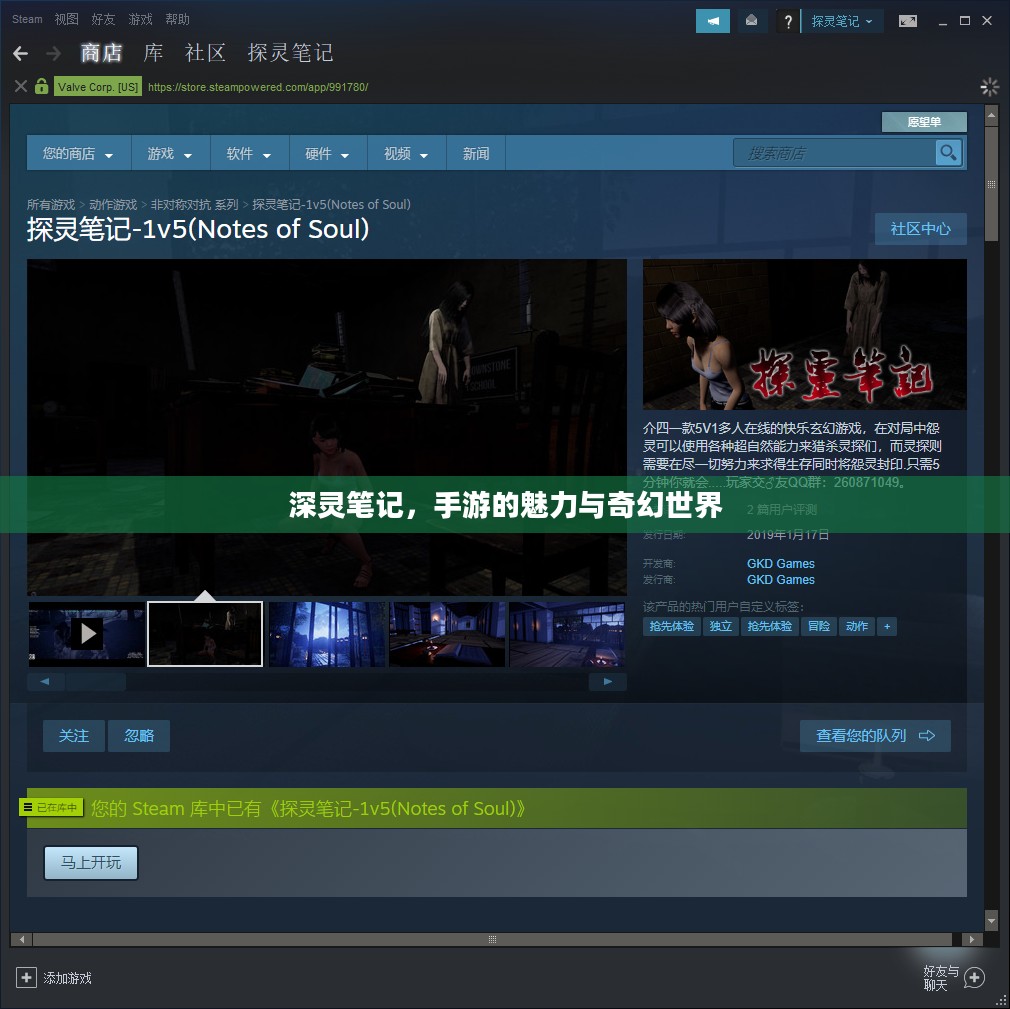
Task: Click 动作游戏 breadcrumb link
Action: point(113,204)
